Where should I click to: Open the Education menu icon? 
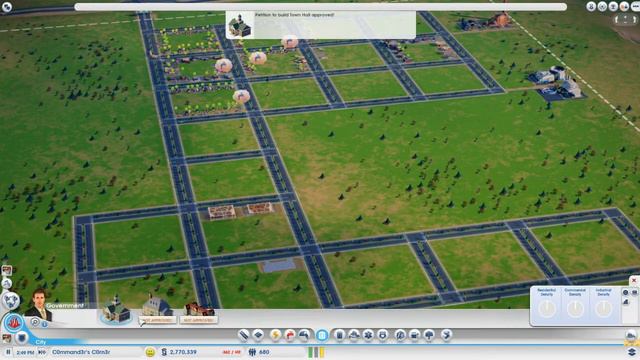coord(400,335)
